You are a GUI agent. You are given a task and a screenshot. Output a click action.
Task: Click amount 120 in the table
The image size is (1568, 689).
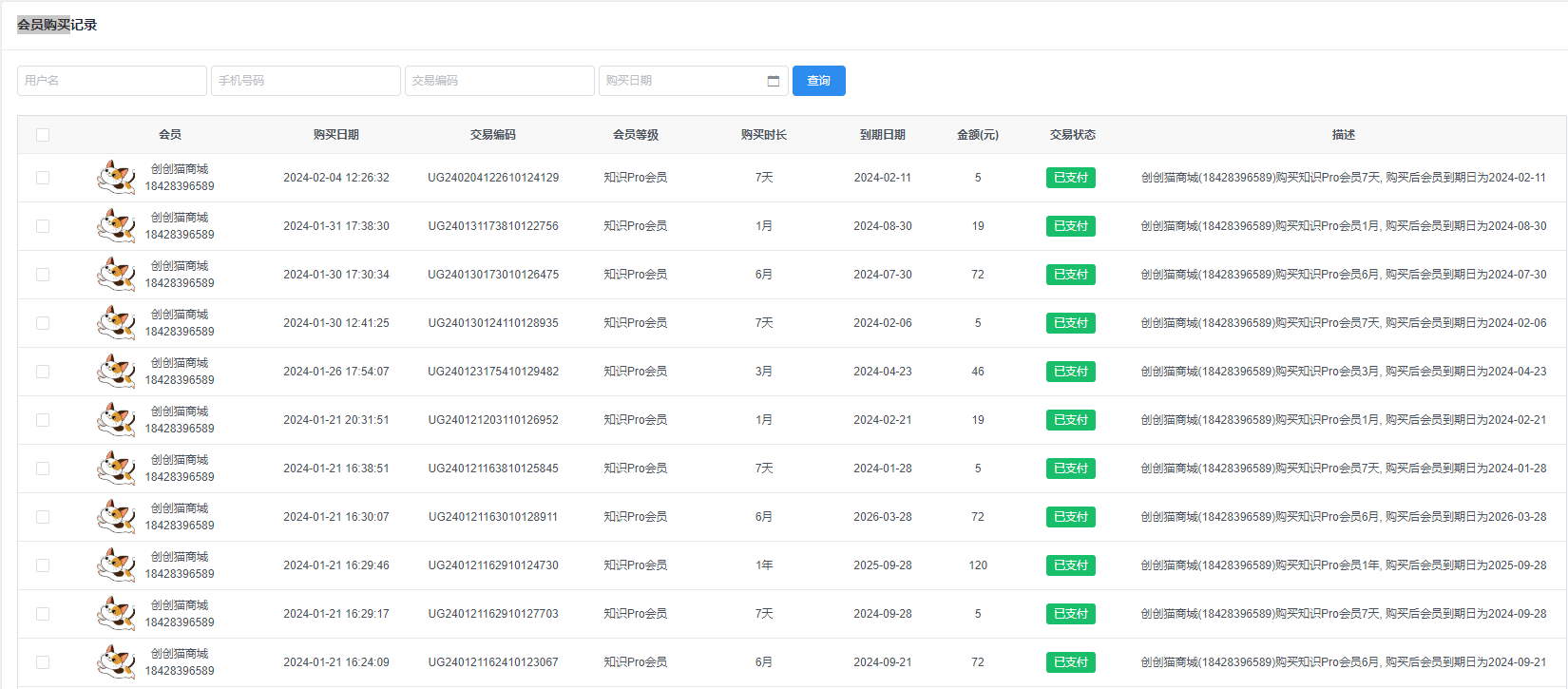coord(978,565)
